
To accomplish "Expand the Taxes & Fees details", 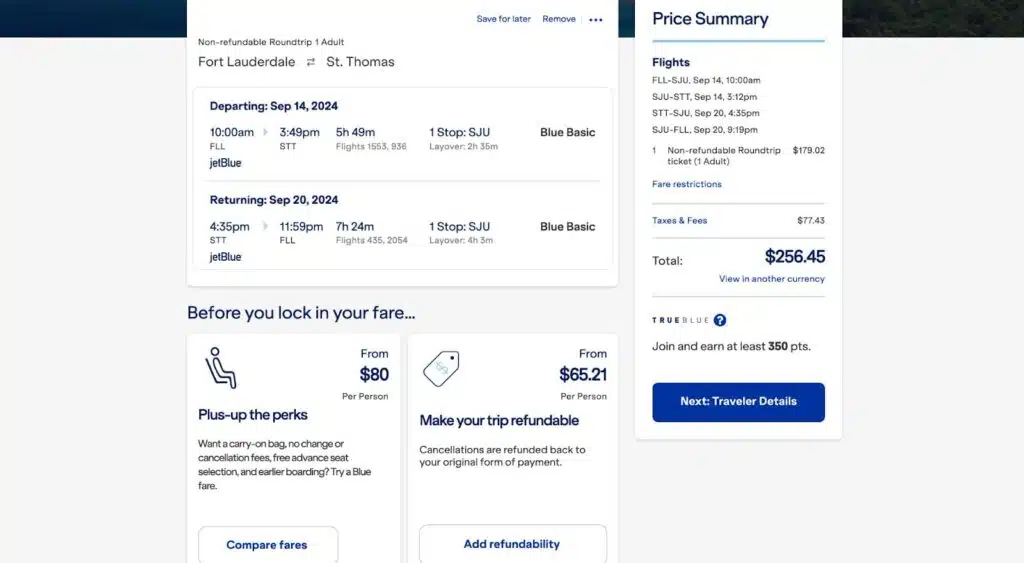I will (679, 220).
